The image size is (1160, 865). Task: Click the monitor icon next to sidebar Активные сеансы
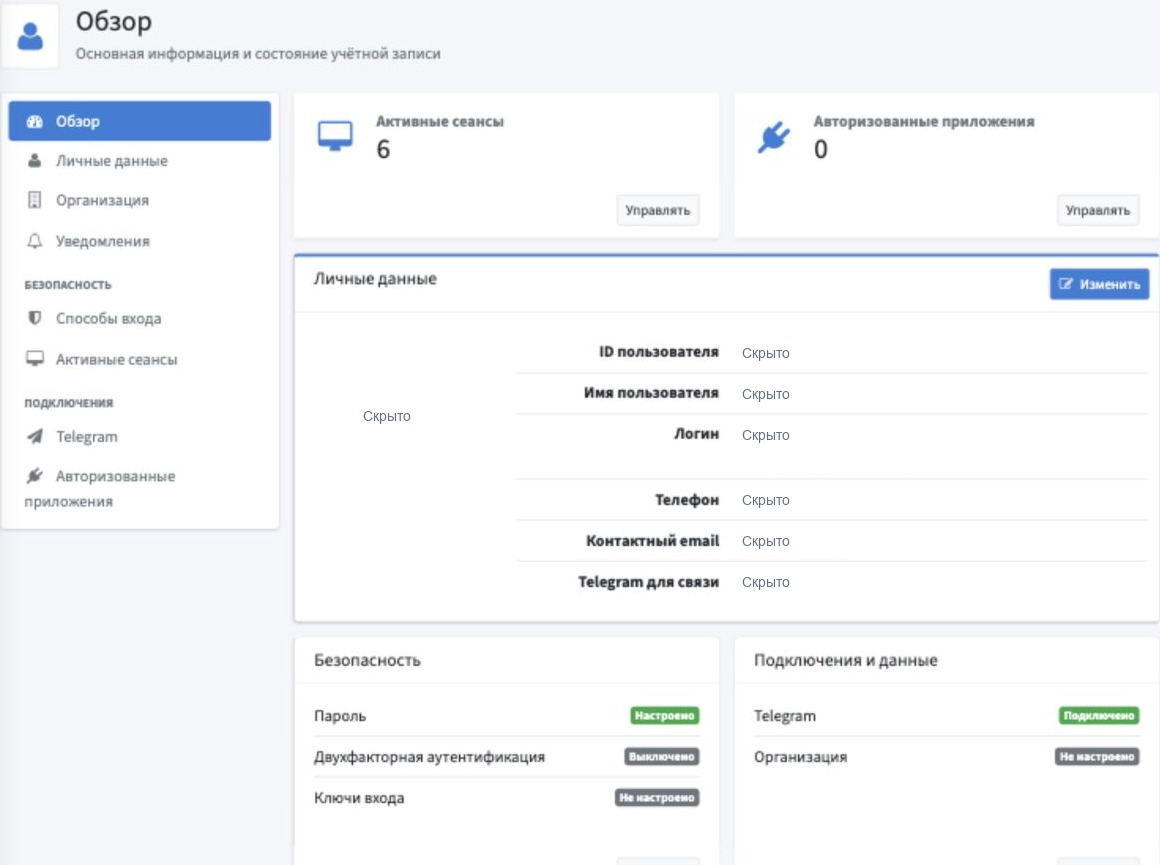35,359
